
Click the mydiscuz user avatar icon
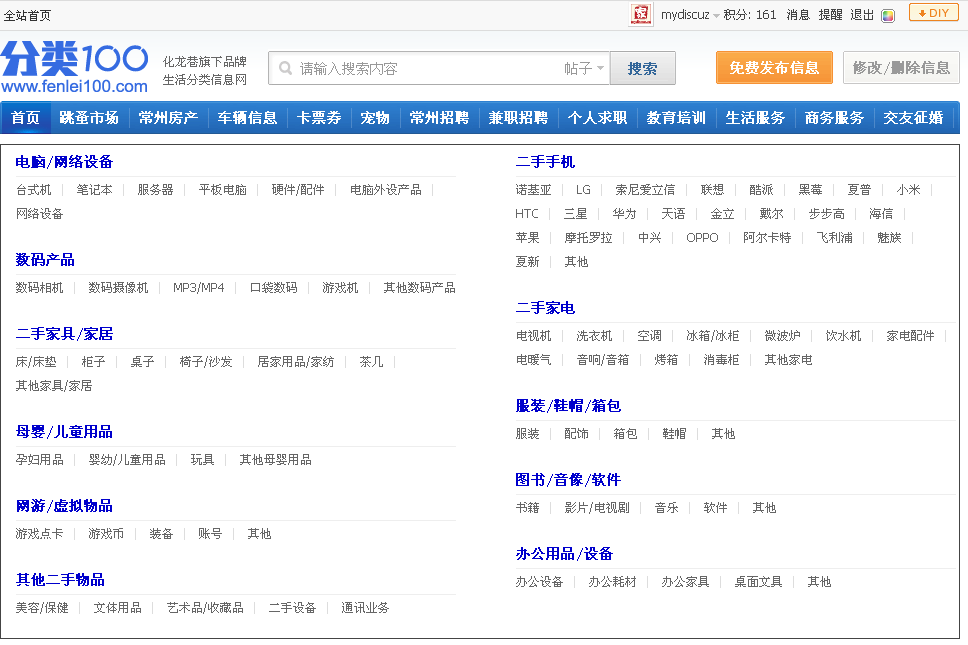[641, 14]
